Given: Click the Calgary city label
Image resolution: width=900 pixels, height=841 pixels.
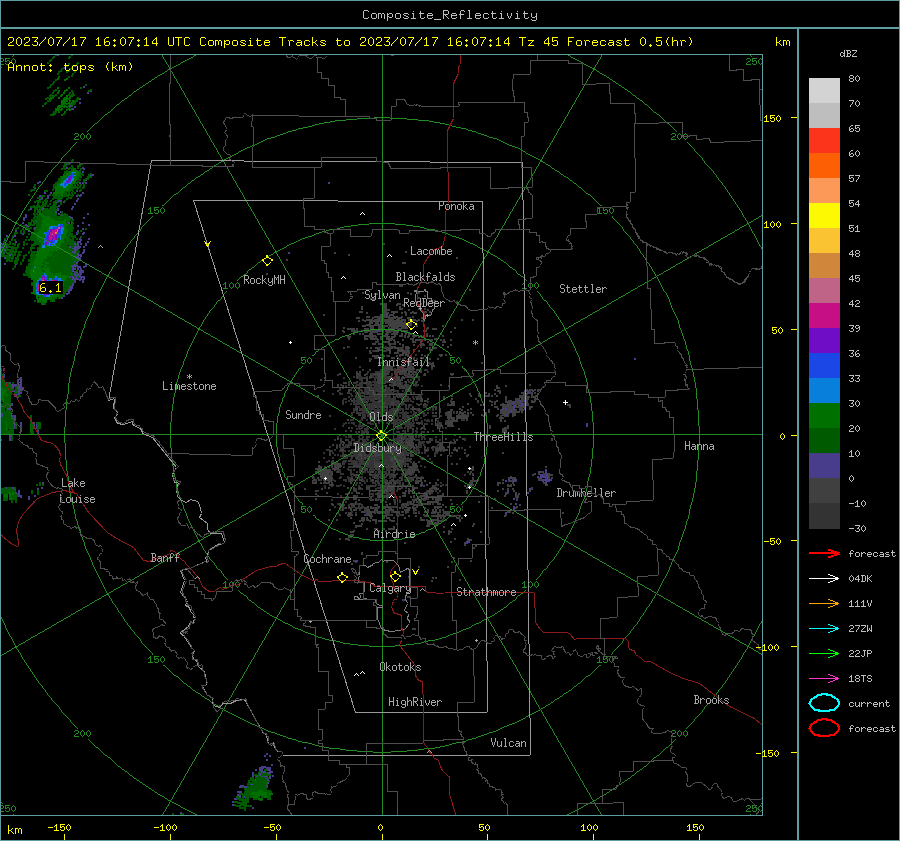Looking at the screenshot, I should click(x=390, y=588).
